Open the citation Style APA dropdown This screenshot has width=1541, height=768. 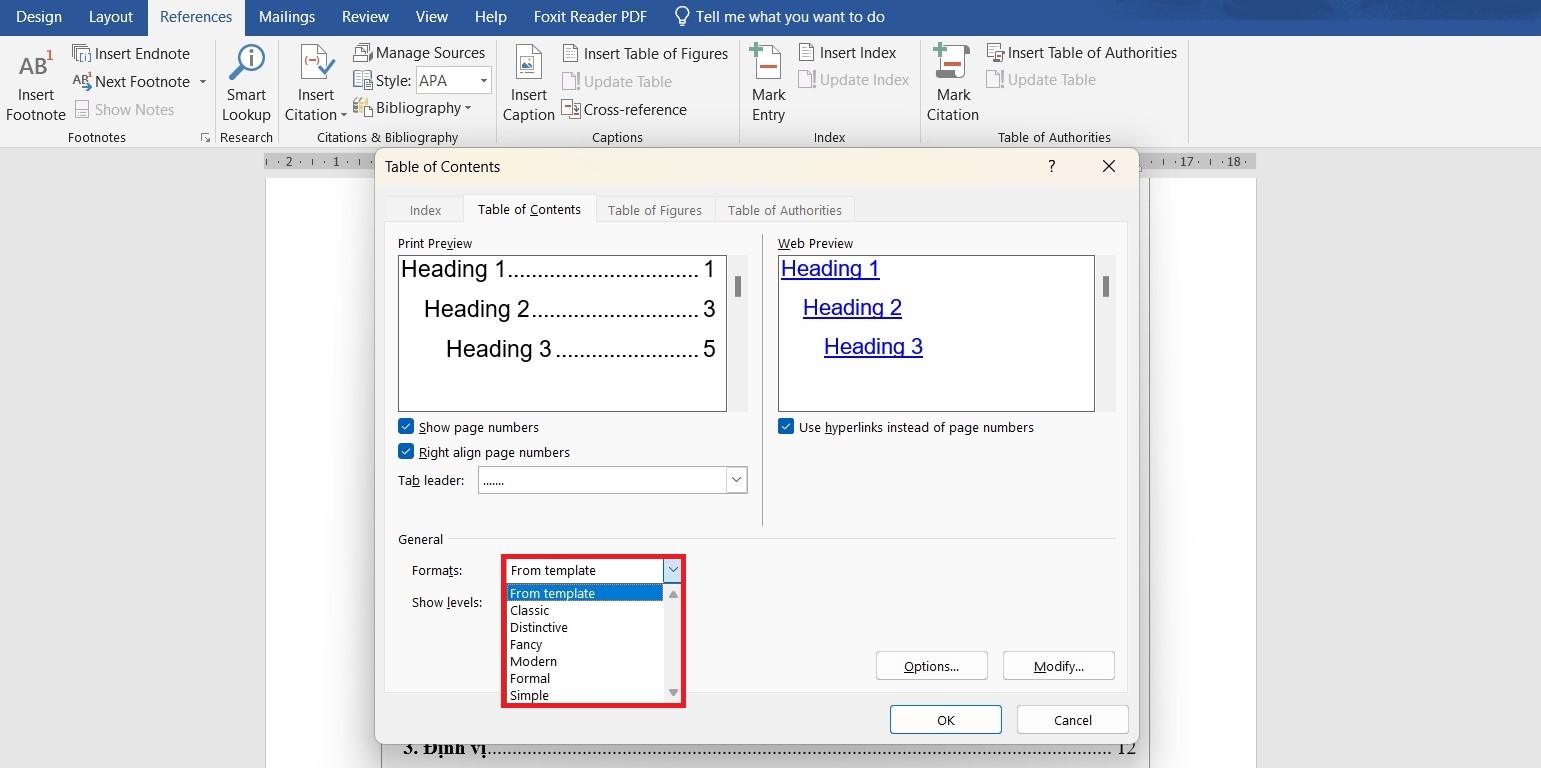pyautogui.click(x=484, y=81)
